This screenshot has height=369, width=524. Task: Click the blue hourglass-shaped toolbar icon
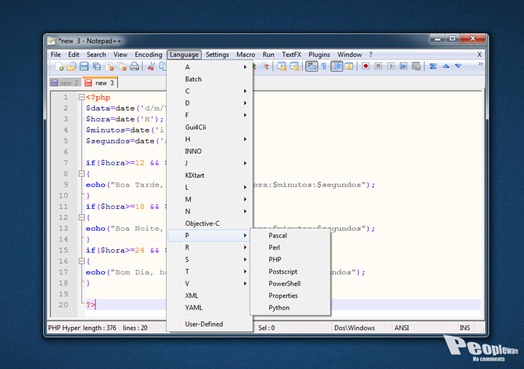(433, 66)
